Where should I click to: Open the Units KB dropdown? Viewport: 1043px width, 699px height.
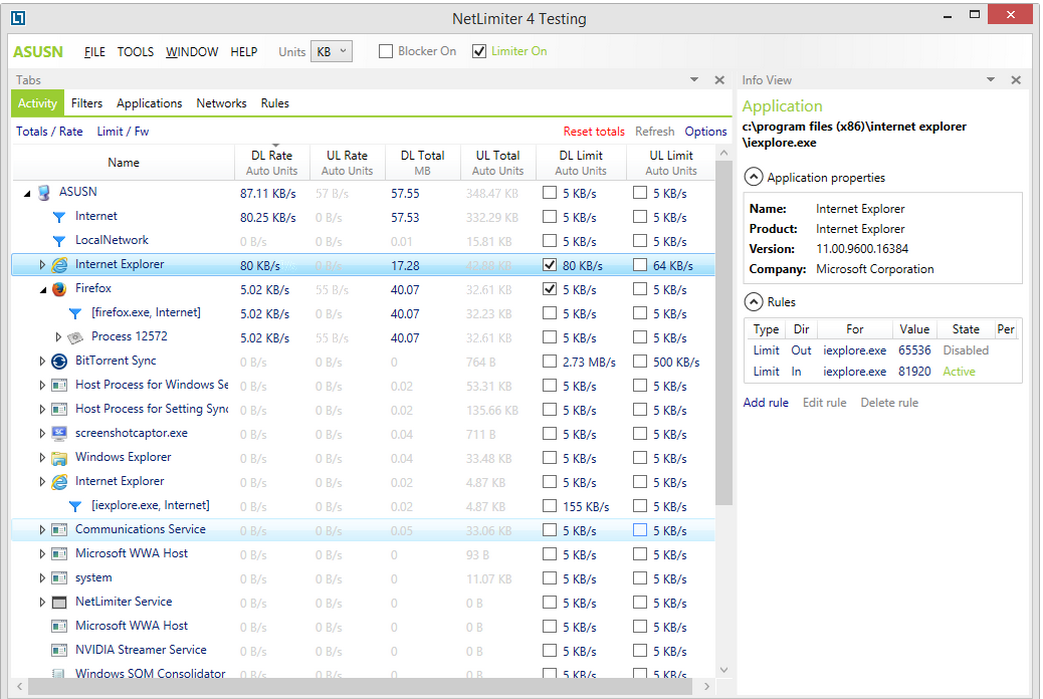click(331, 51)
